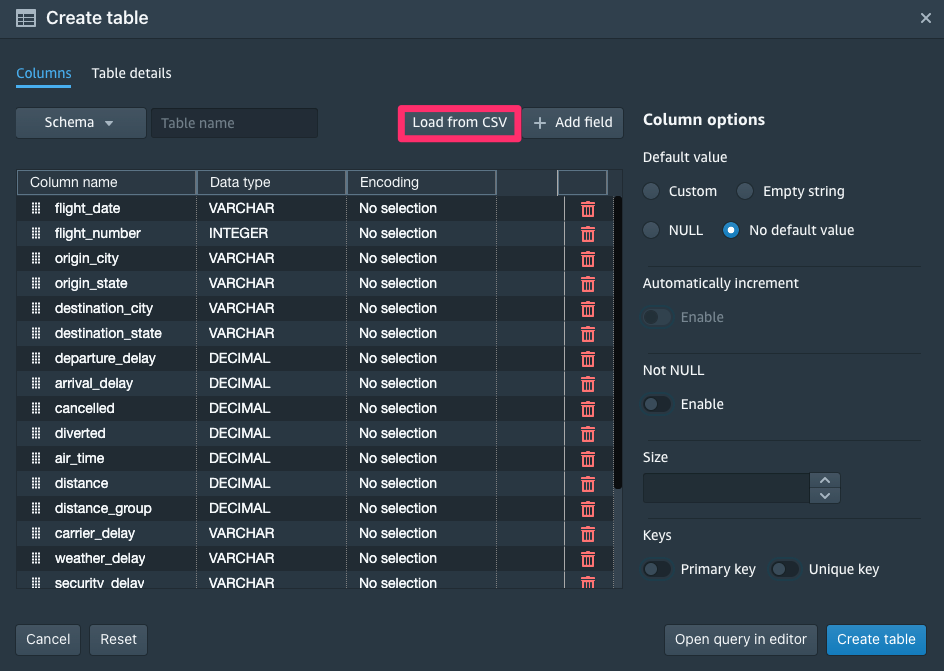This screenshot has height=671, width=944.
Task: Select Custom default value radio
Action: click(651, 191)
